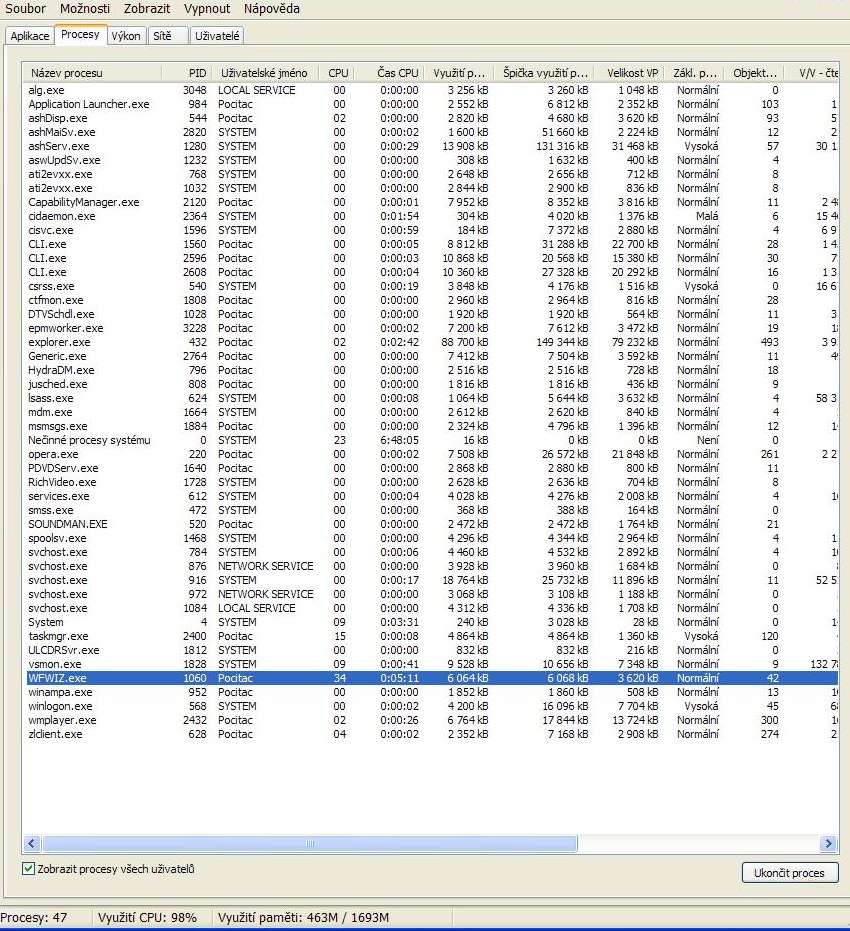Select the csrss.exe process

(x=432, y=286)
